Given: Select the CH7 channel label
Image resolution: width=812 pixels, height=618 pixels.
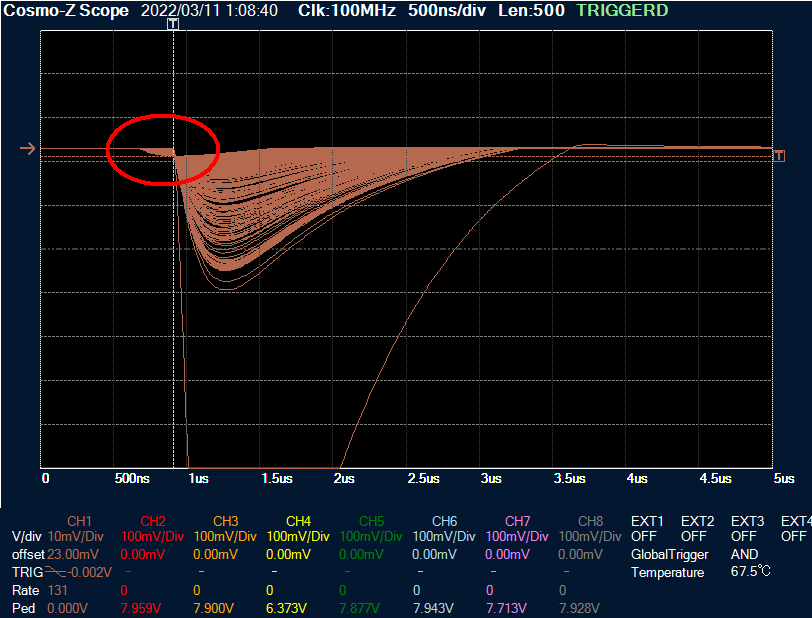Looking at the screenshot, I should tap(517, 521).
